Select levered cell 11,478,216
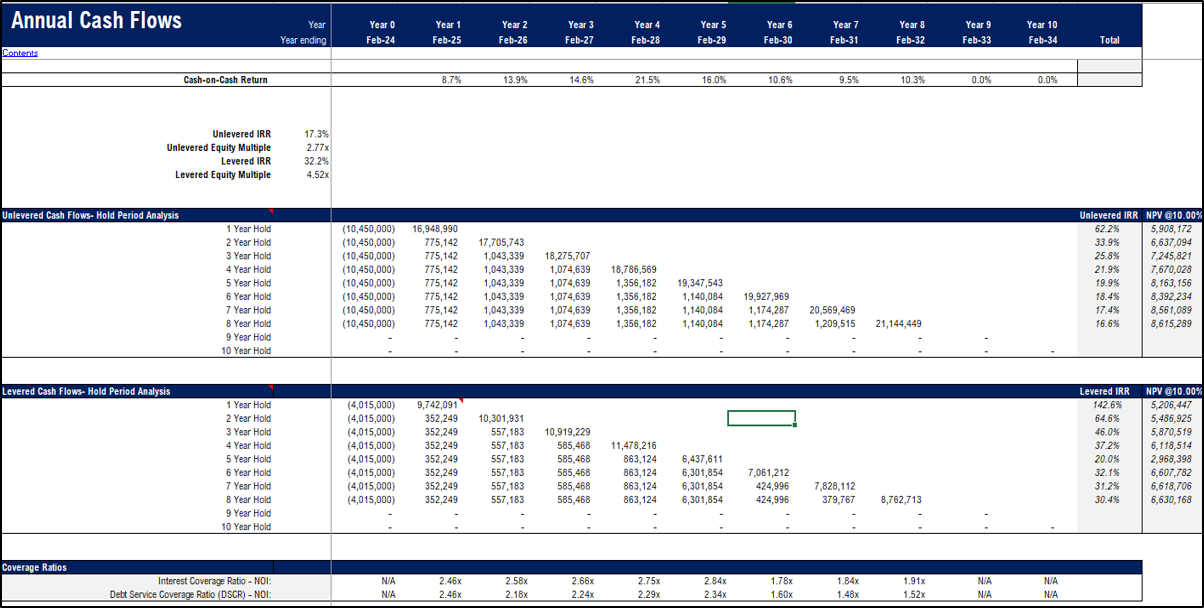The height and width of the screenshot is (608, 1204). (633, 445)
